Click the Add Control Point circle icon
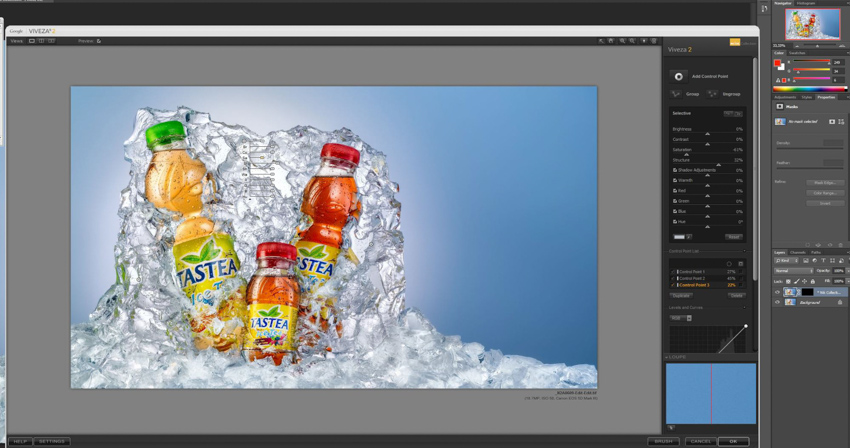This screenshot has height=448, width=850. pos(678,76)
